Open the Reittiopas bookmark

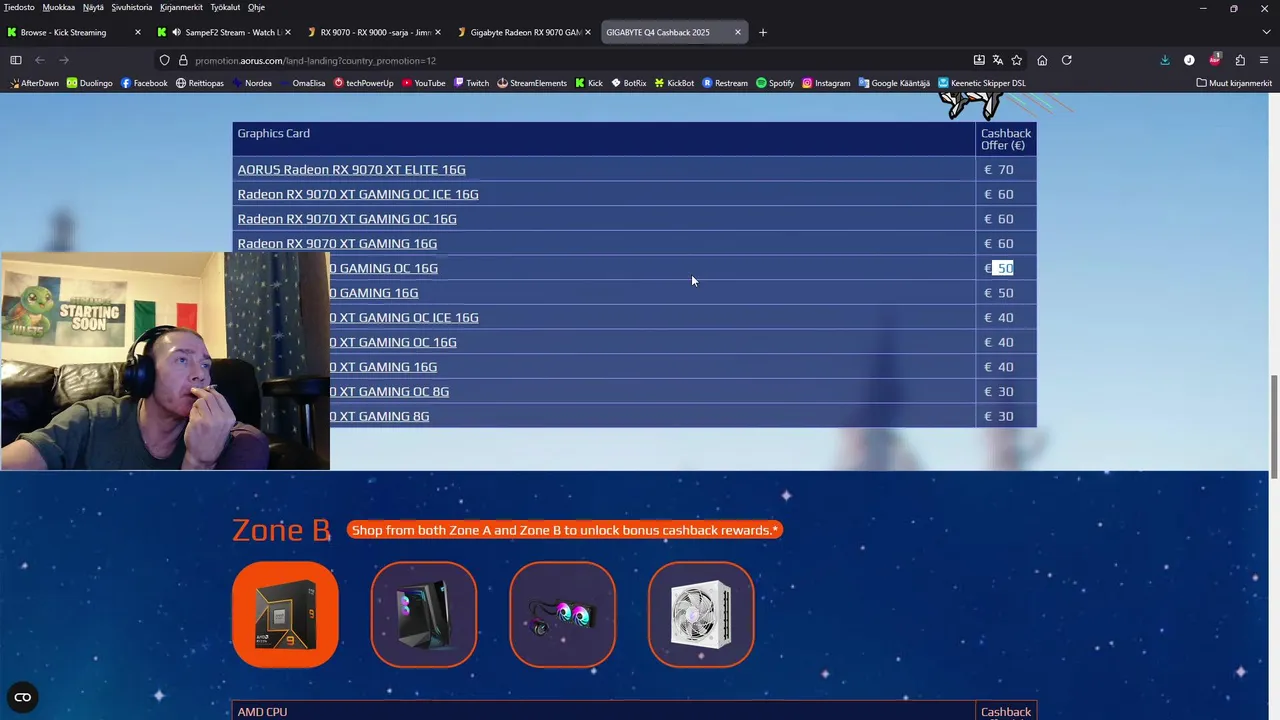pyautogui.click(x=200, y=83)
